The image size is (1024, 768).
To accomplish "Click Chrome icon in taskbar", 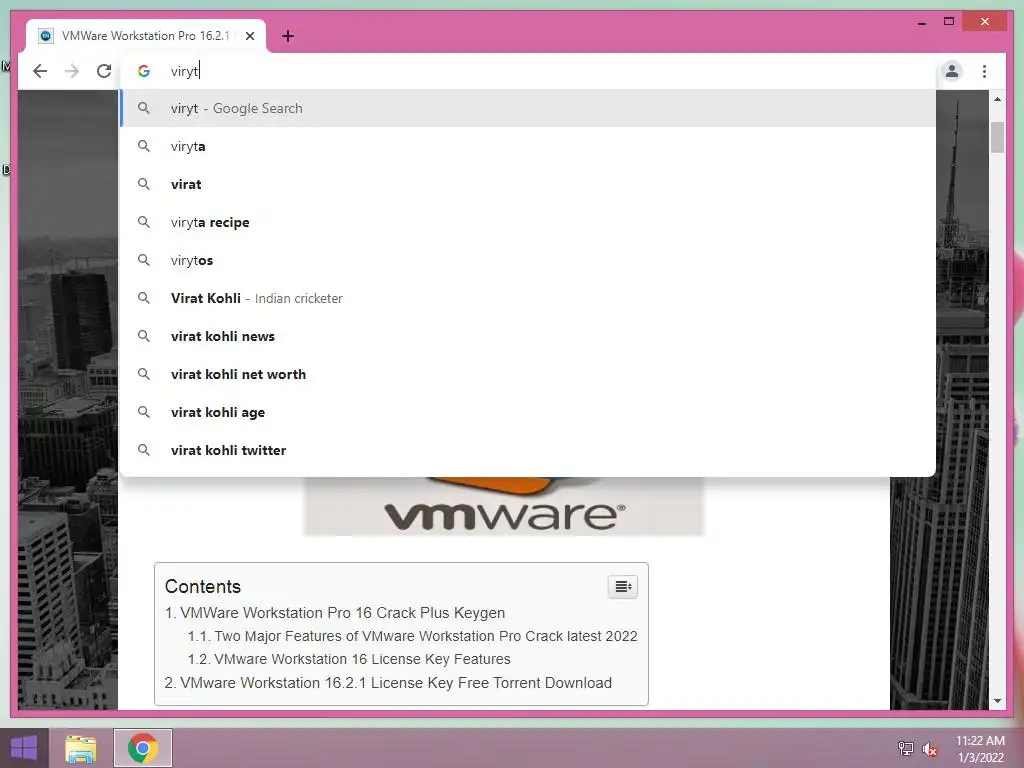I will click(x=143, y=748).
